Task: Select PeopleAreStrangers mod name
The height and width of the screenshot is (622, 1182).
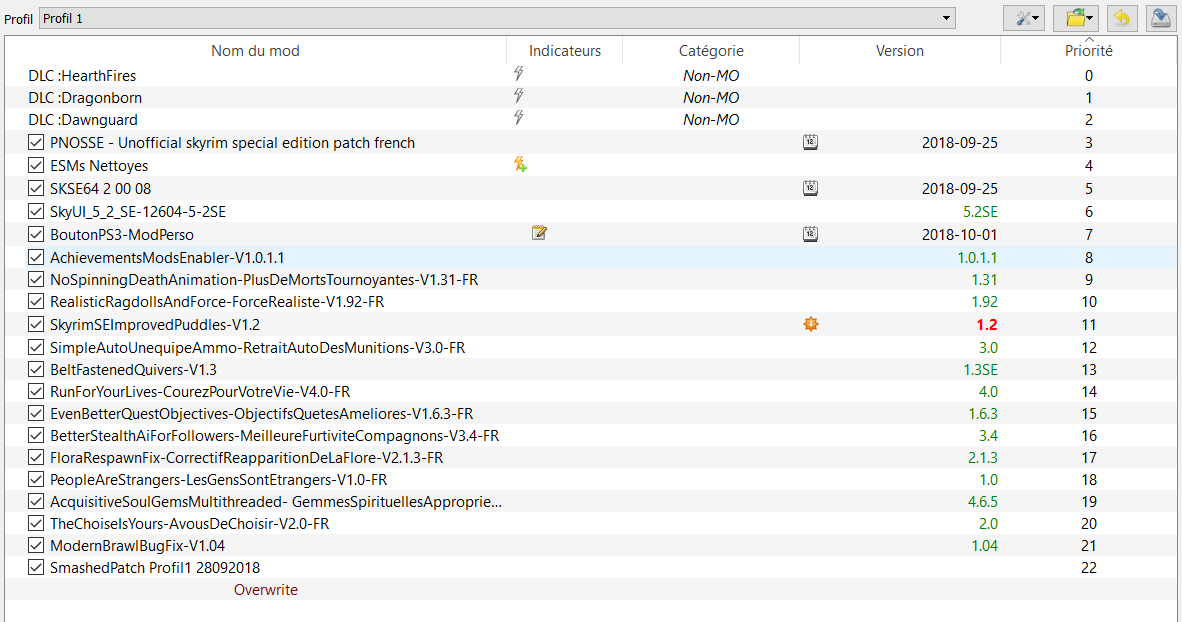Action: (x=219, y=480)
